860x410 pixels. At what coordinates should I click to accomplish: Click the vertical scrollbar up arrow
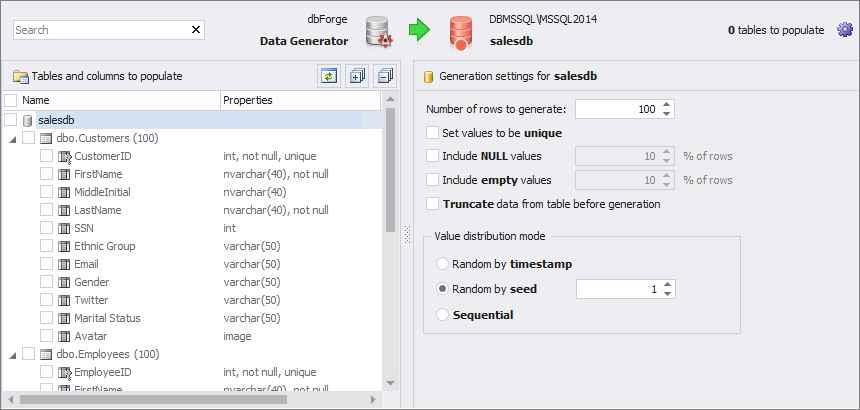(x=390, y=99)
